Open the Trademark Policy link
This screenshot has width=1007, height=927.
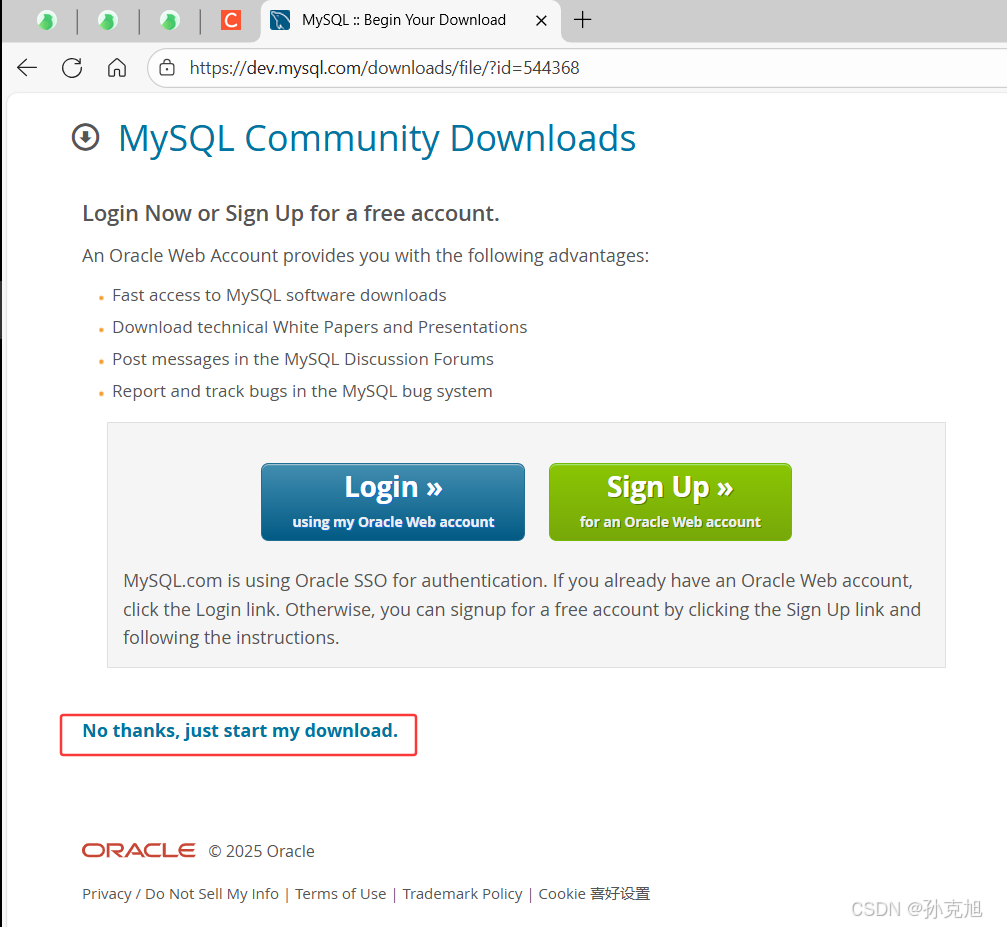point(462,894)
